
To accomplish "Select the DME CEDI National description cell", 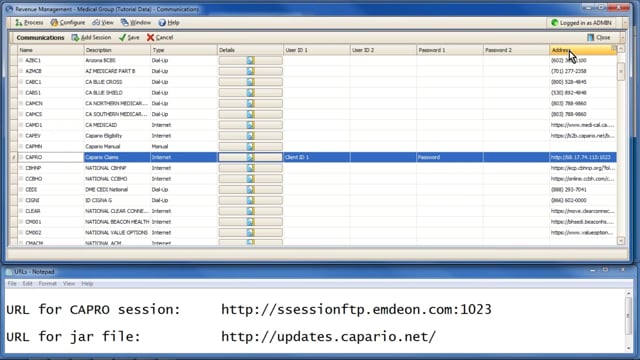I will click(117, 189).
